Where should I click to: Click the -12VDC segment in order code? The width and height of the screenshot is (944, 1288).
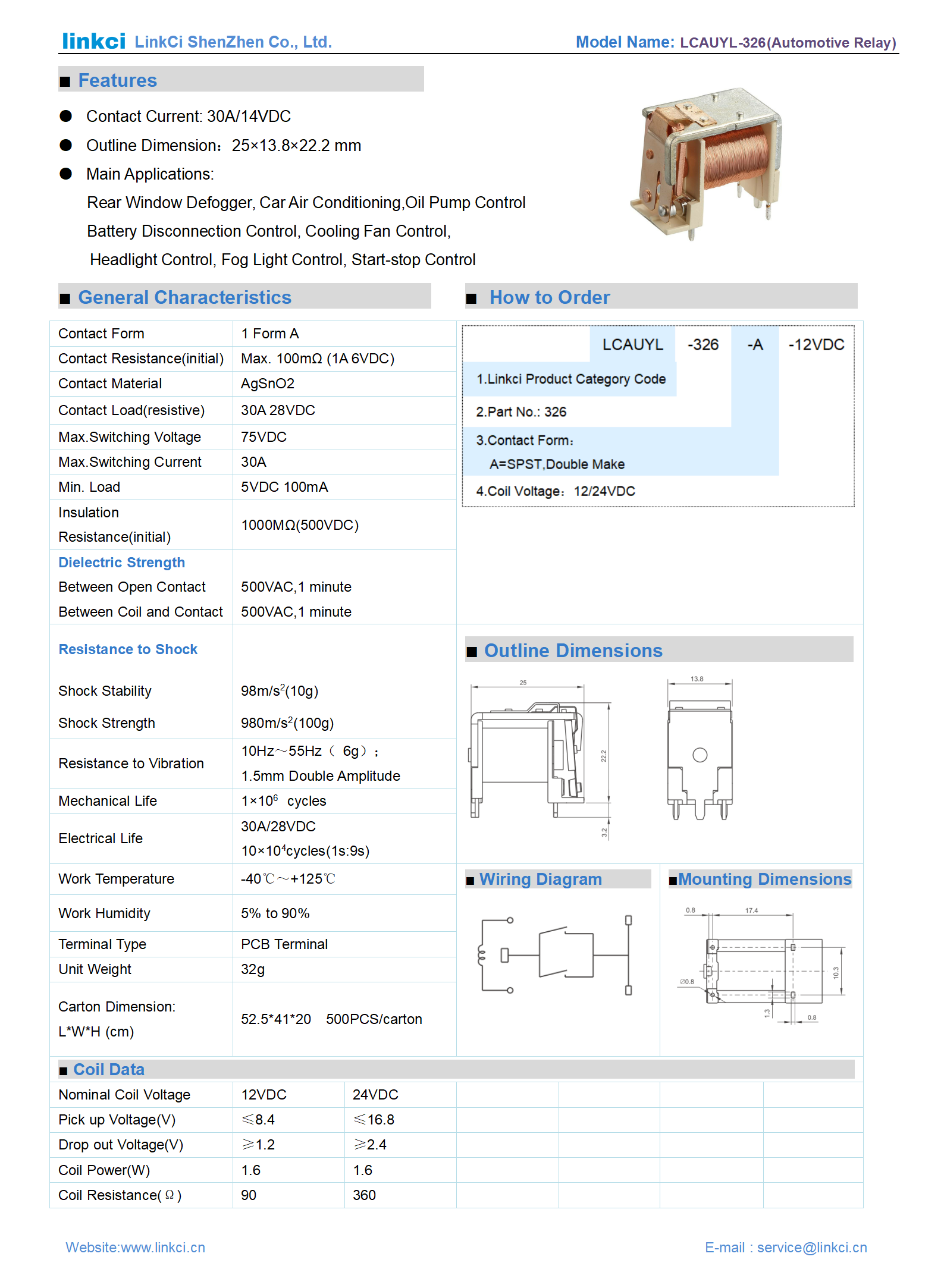click(816, 345)
